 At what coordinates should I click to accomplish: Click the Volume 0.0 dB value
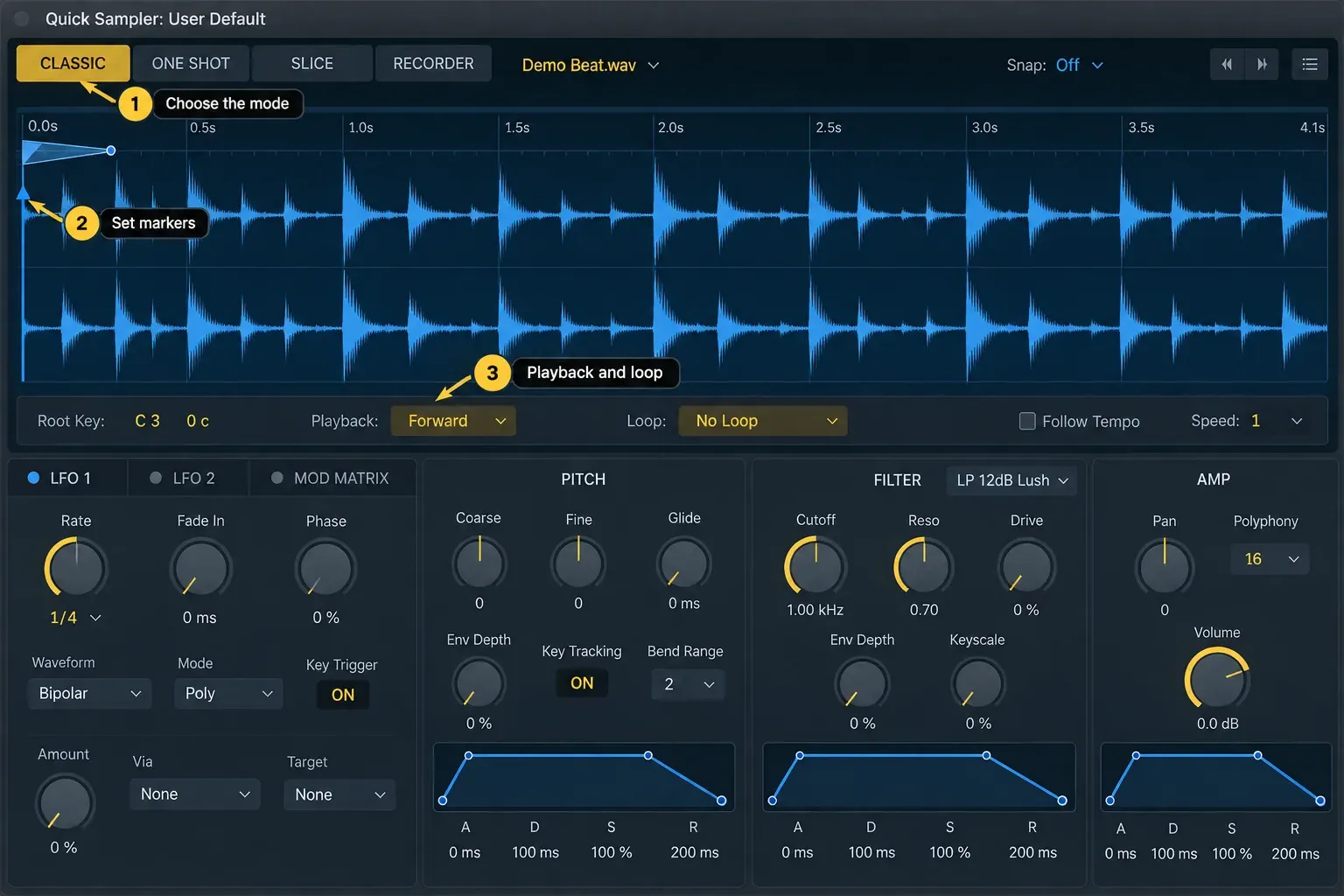(1217, 724)
